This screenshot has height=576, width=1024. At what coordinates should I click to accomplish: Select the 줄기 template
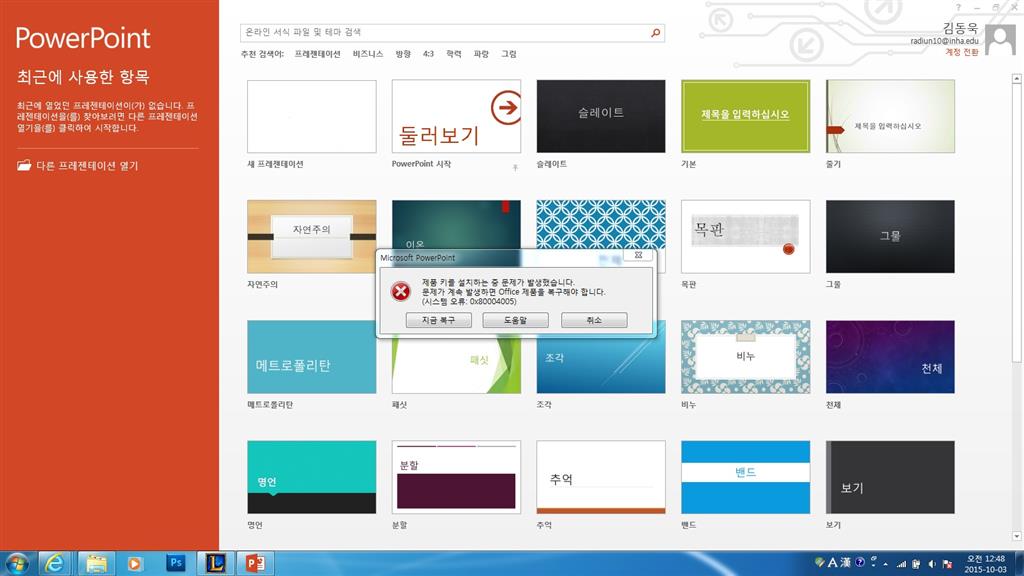(x=890, y=116)
